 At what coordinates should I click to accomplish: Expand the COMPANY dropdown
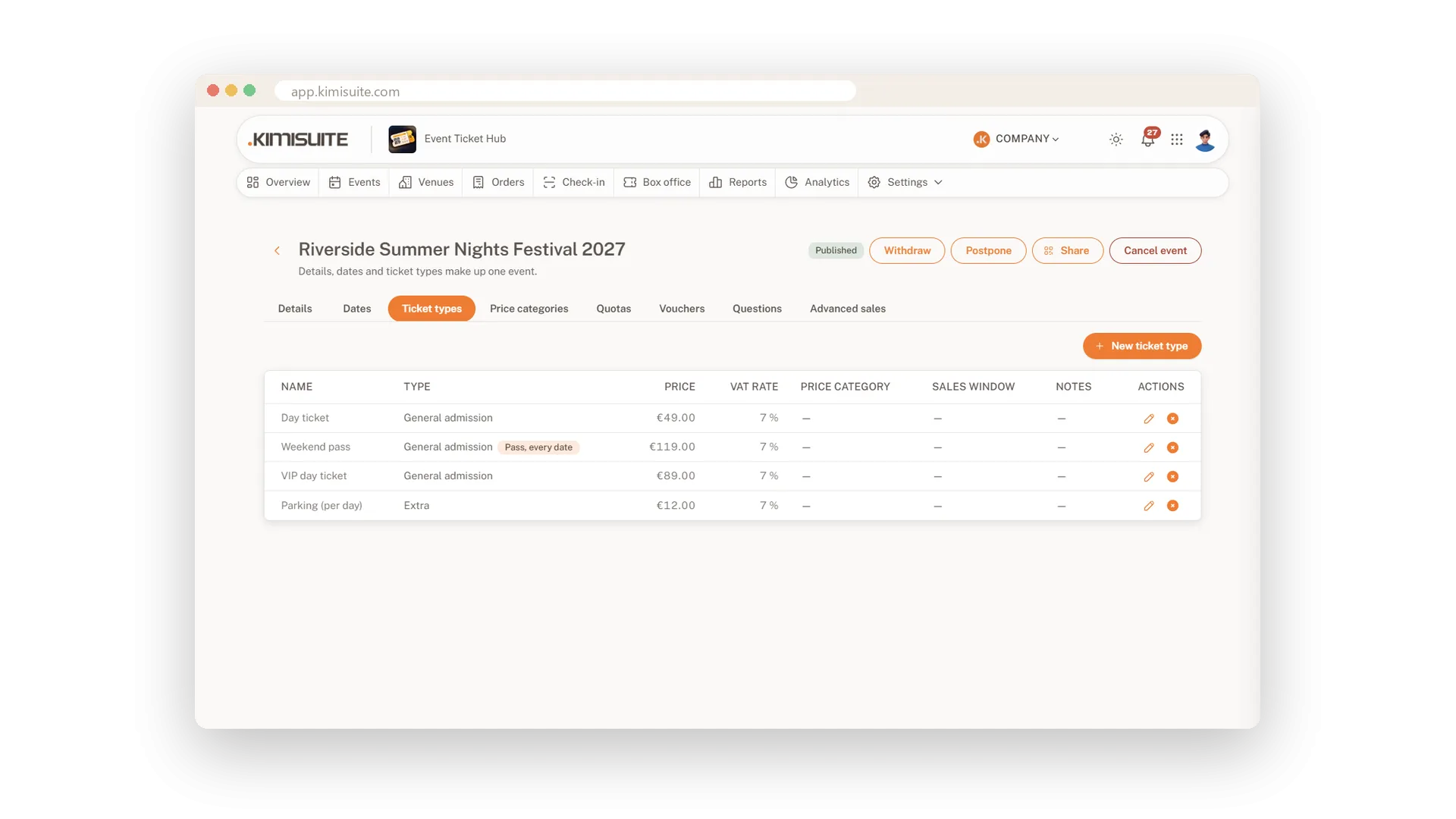(x=1016, y=139)
